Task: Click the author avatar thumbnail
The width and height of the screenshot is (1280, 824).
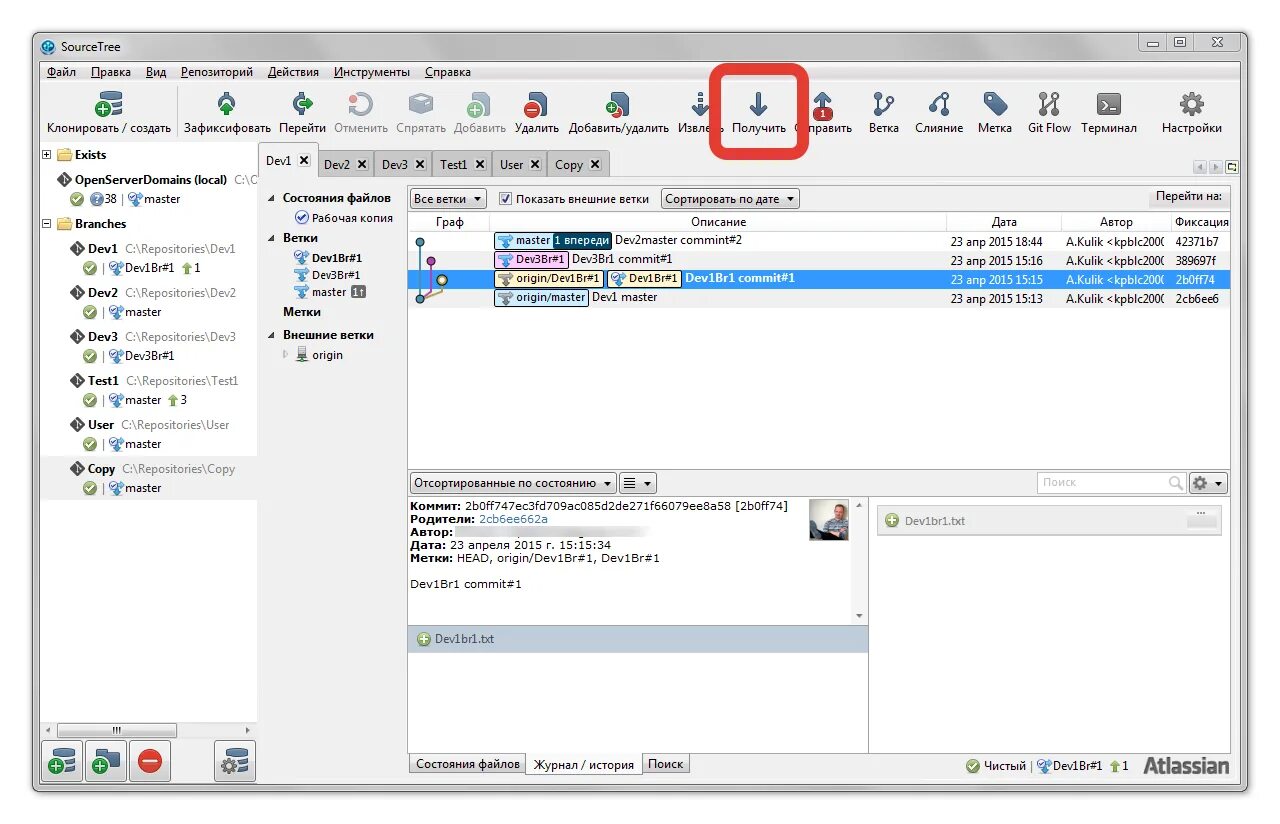Action: point(829,520)
